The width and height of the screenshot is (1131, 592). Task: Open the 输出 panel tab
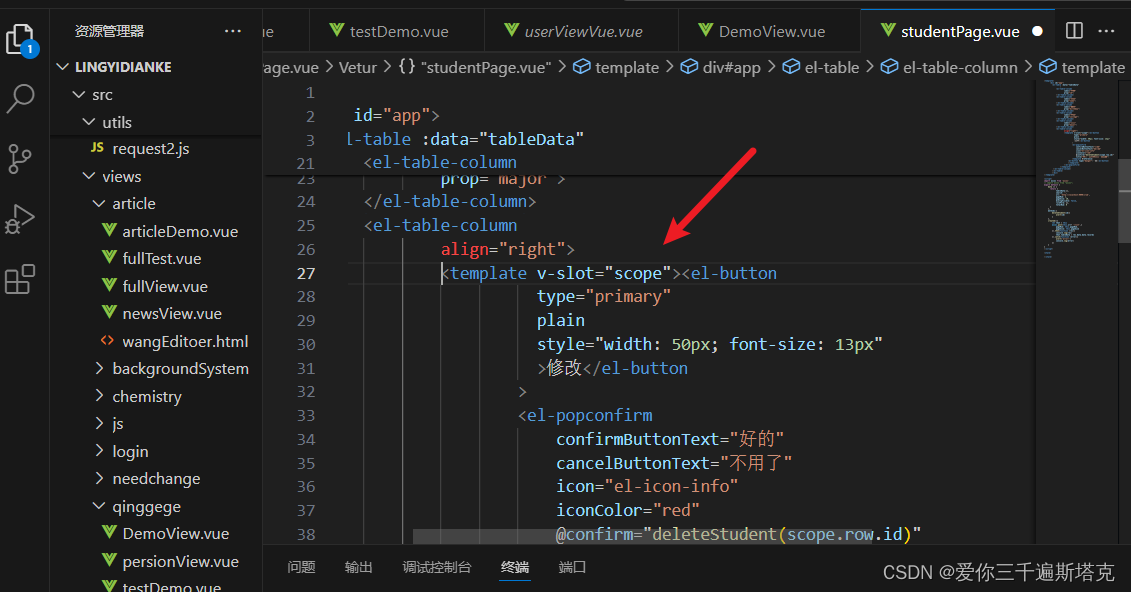[358, 567]
